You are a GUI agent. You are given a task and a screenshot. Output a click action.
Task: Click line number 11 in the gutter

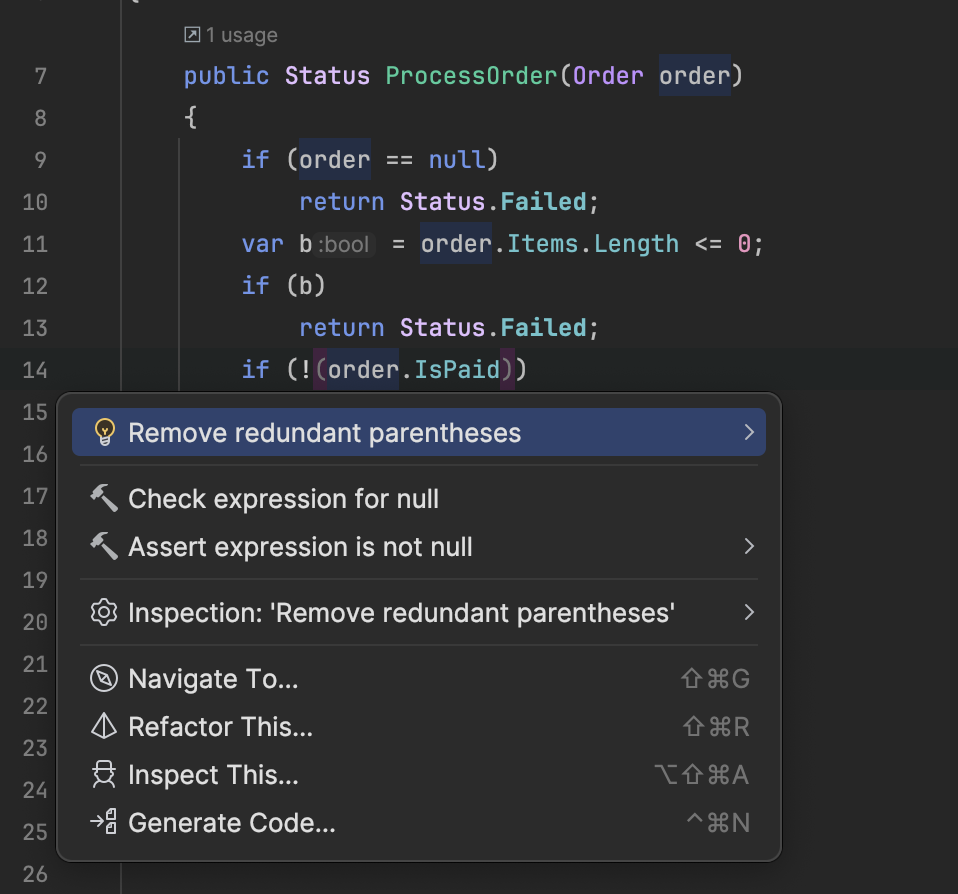pyautogui.click(x=35, y=244)
